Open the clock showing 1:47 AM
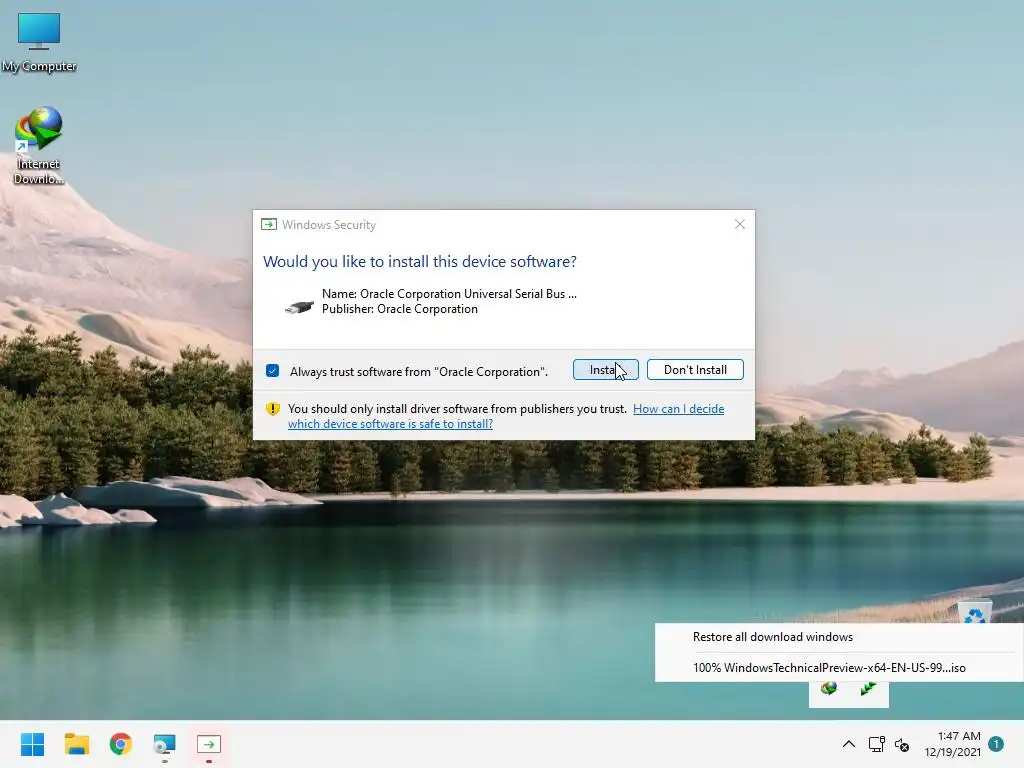 click(952, 744)
